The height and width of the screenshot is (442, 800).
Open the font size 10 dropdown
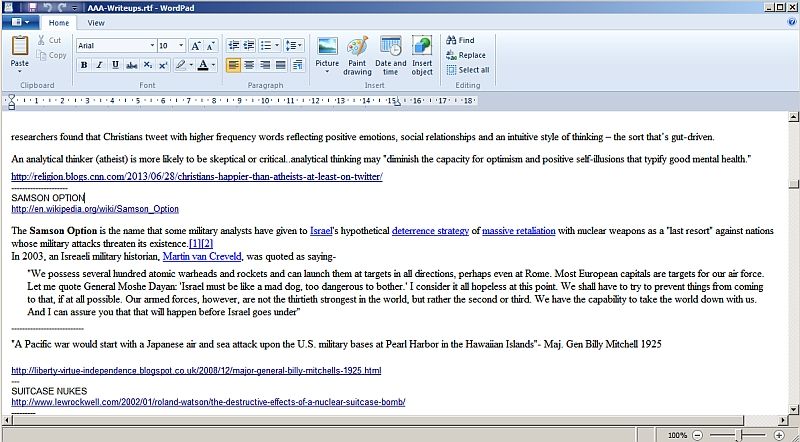(x=181, y=46)
